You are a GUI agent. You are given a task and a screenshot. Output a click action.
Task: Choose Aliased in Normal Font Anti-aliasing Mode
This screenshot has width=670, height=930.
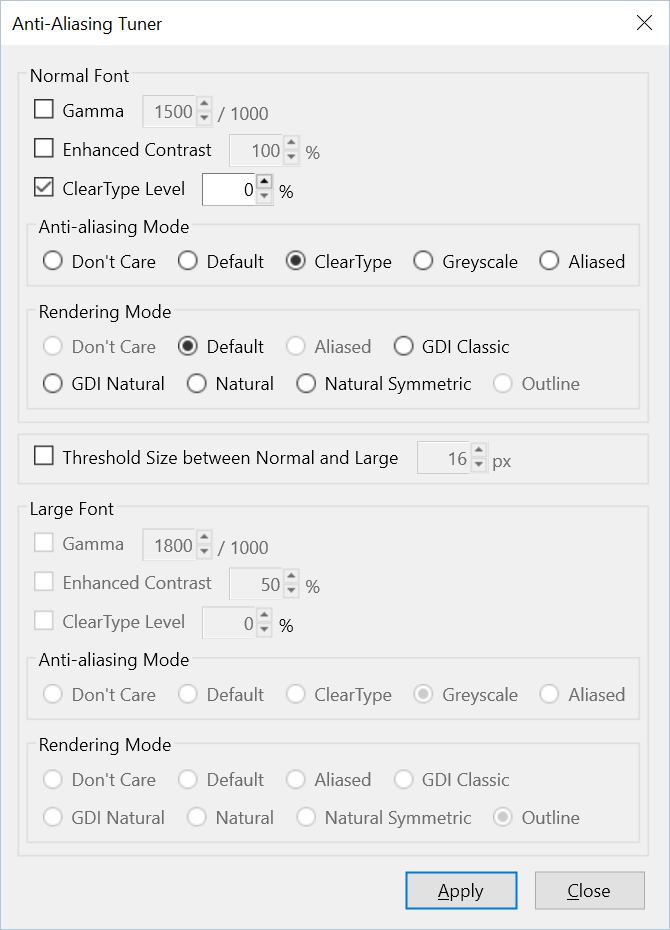[x=549, y=261]
